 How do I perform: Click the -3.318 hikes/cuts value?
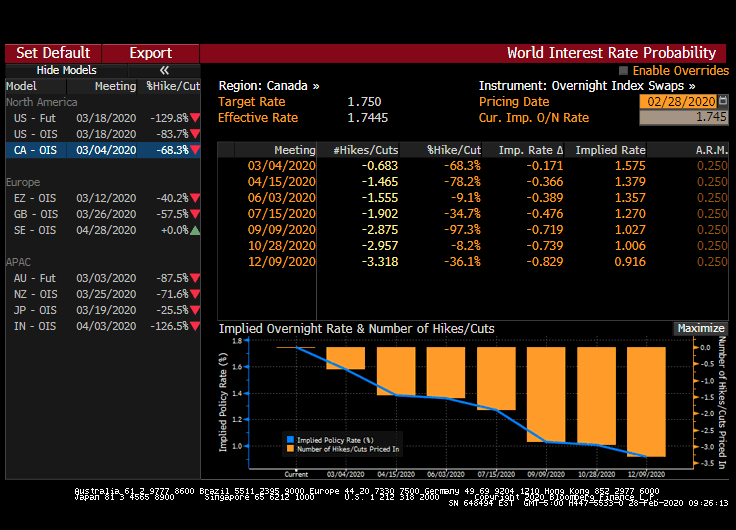(380, 262)
